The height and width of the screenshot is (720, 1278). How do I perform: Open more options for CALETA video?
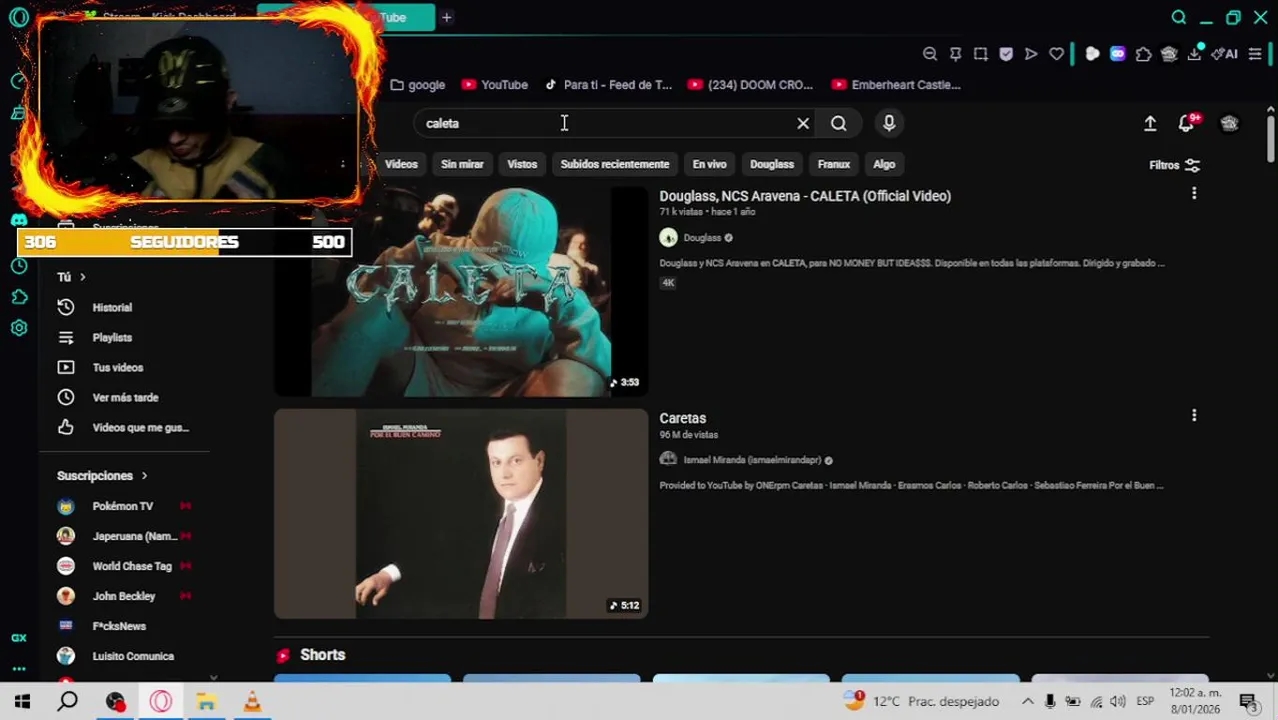1194,193
